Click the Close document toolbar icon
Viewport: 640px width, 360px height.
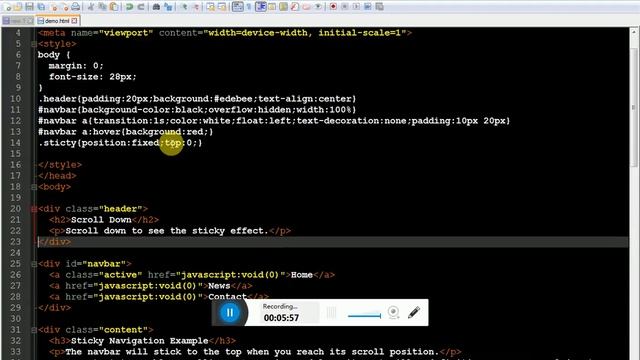(54, 7)
